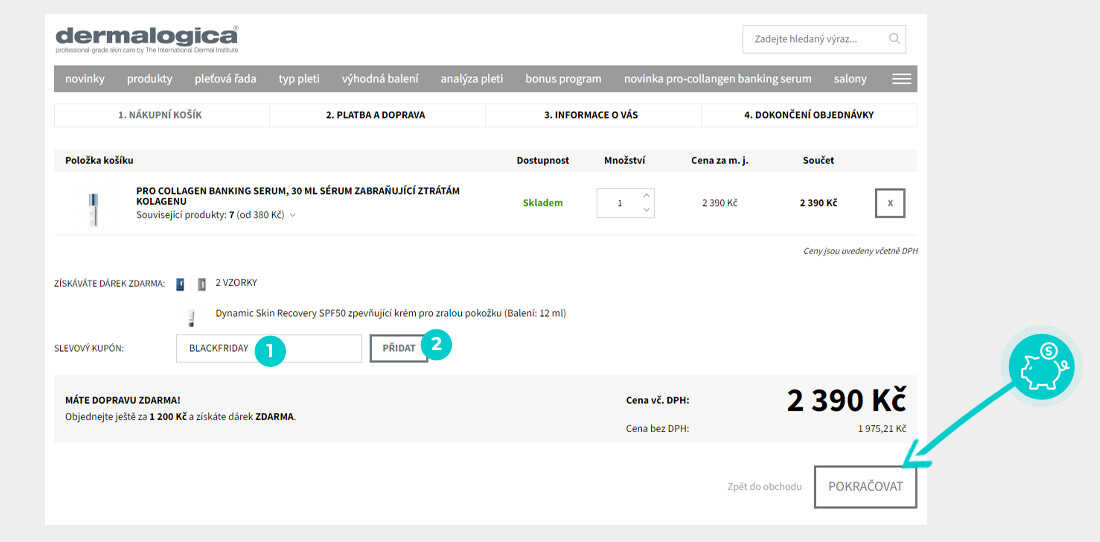This screenshot has height=542, width=1100.
Task: Select step 2. Platba a doprava
Action: (375, 115)
